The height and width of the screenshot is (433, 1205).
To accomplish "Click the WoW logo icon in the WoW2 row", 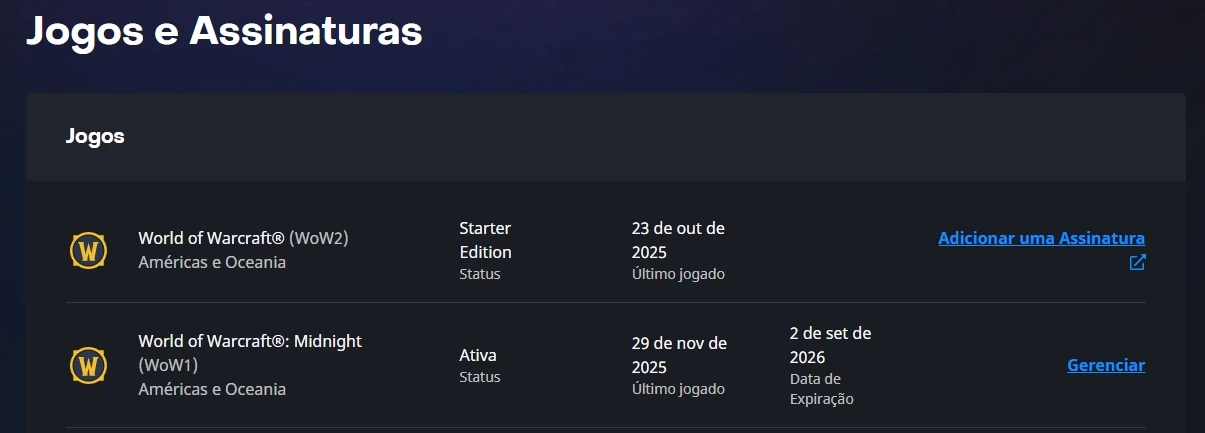I will [x=88, y=250].
